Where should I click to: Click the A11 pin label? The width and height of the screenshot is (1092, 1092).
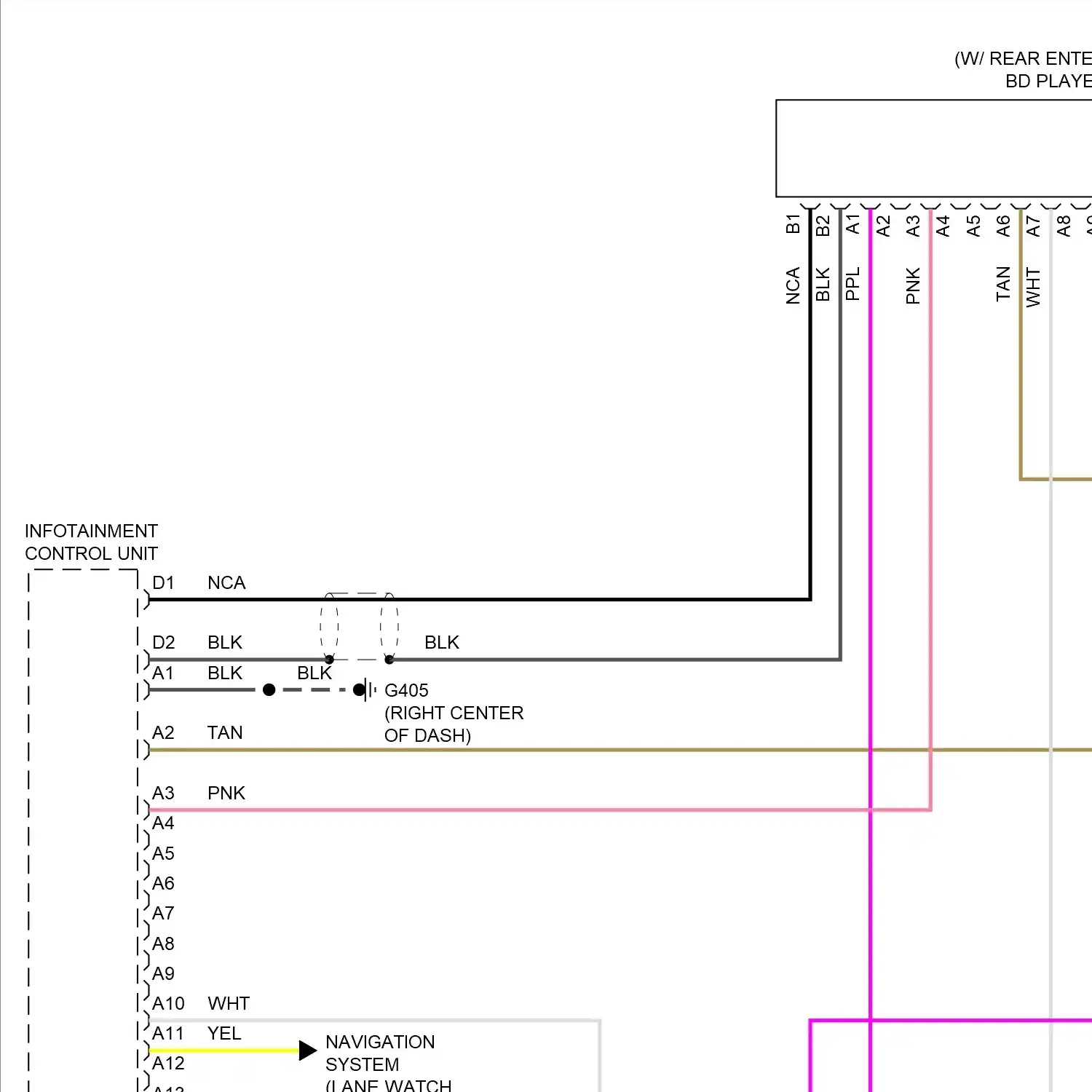168,1033
